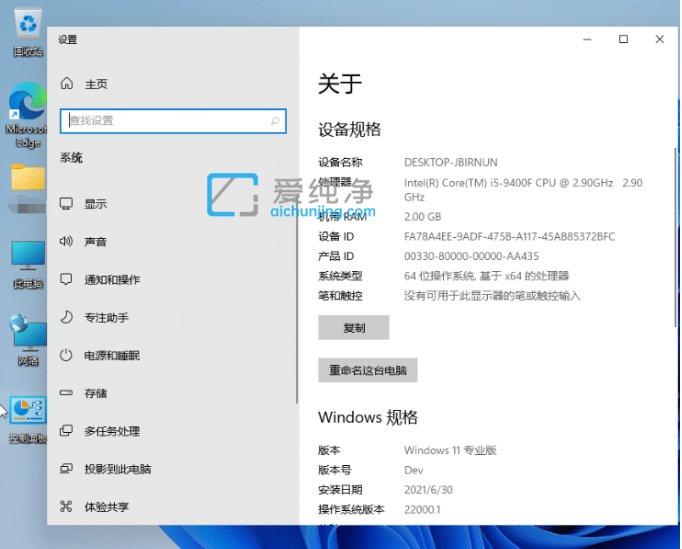Click the 系统 category label in sidebar

point(71,157)
